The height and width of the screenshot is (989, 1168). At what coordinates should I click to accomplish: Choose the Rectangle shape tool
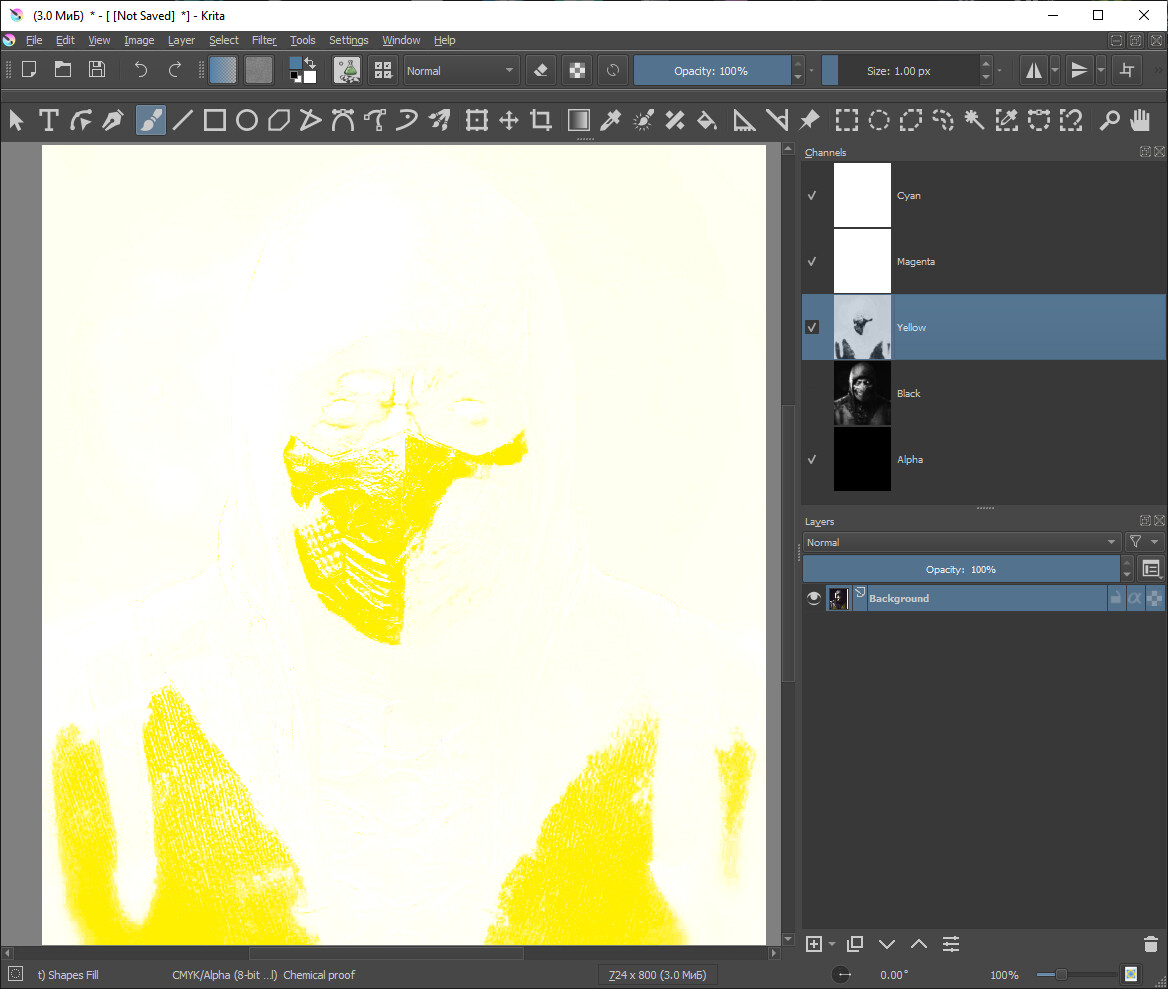214,121
